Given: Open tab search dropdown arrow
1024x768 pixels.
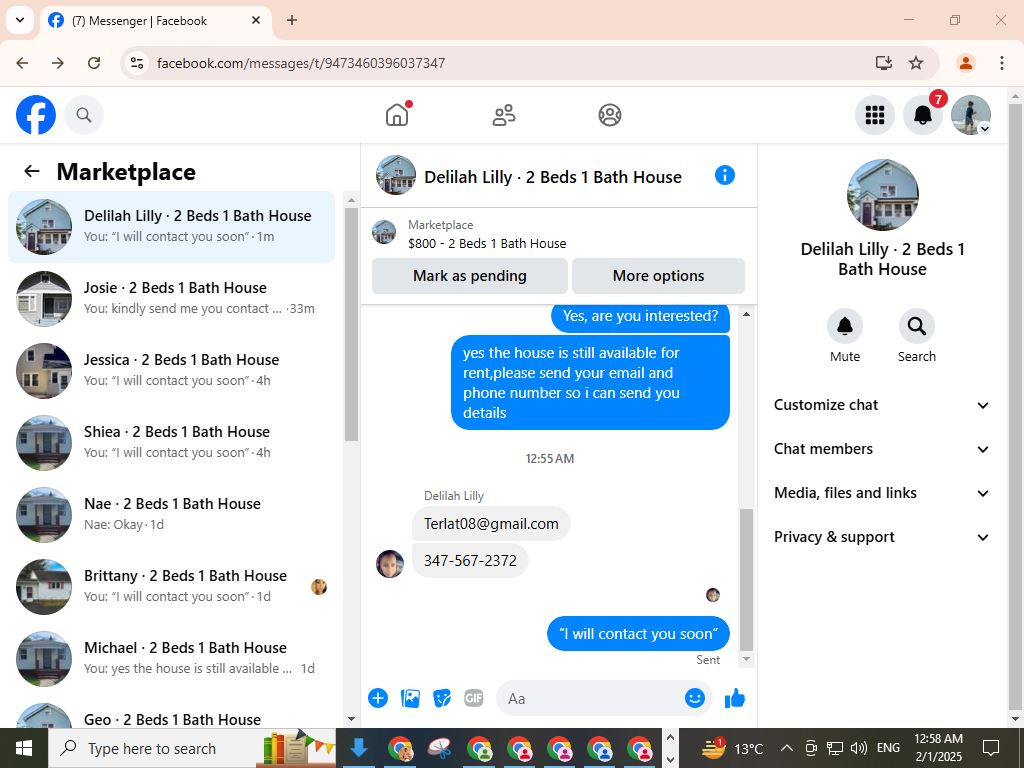Looking at the screenshot, I should [20, 20].
